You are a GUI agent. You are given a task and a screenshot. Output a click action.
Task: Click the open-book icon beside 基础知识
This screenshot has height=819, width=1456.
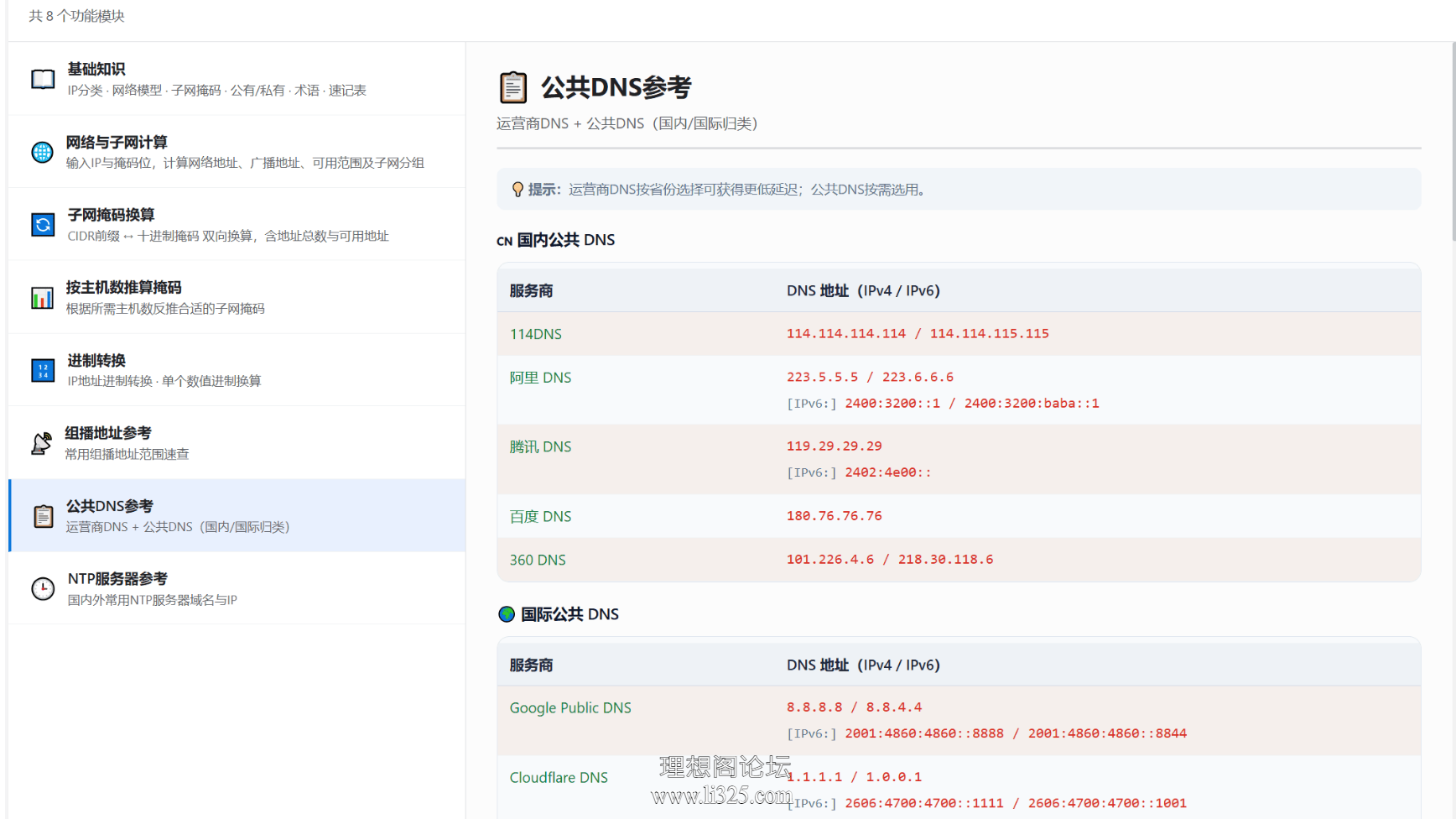click(43, 80)
